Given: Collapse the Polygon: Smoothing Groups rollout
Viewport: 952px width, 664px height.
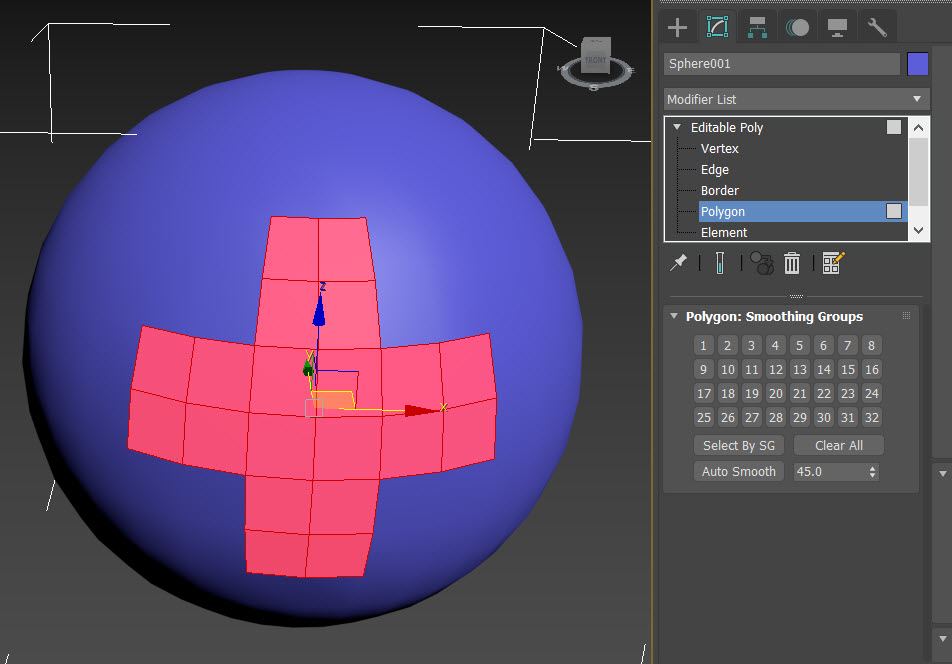Looking at the screenshot, I should (674, 317).
